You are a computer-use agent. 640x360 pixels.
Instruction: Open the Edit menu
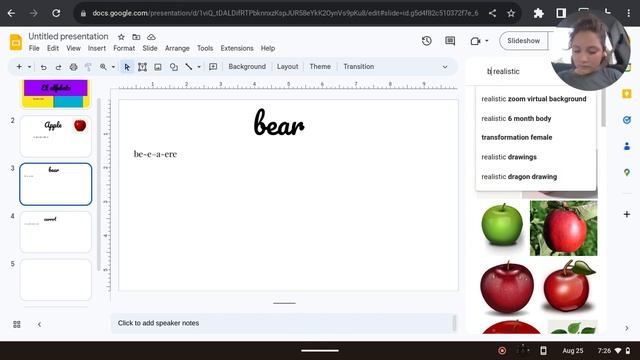[53, 48]
